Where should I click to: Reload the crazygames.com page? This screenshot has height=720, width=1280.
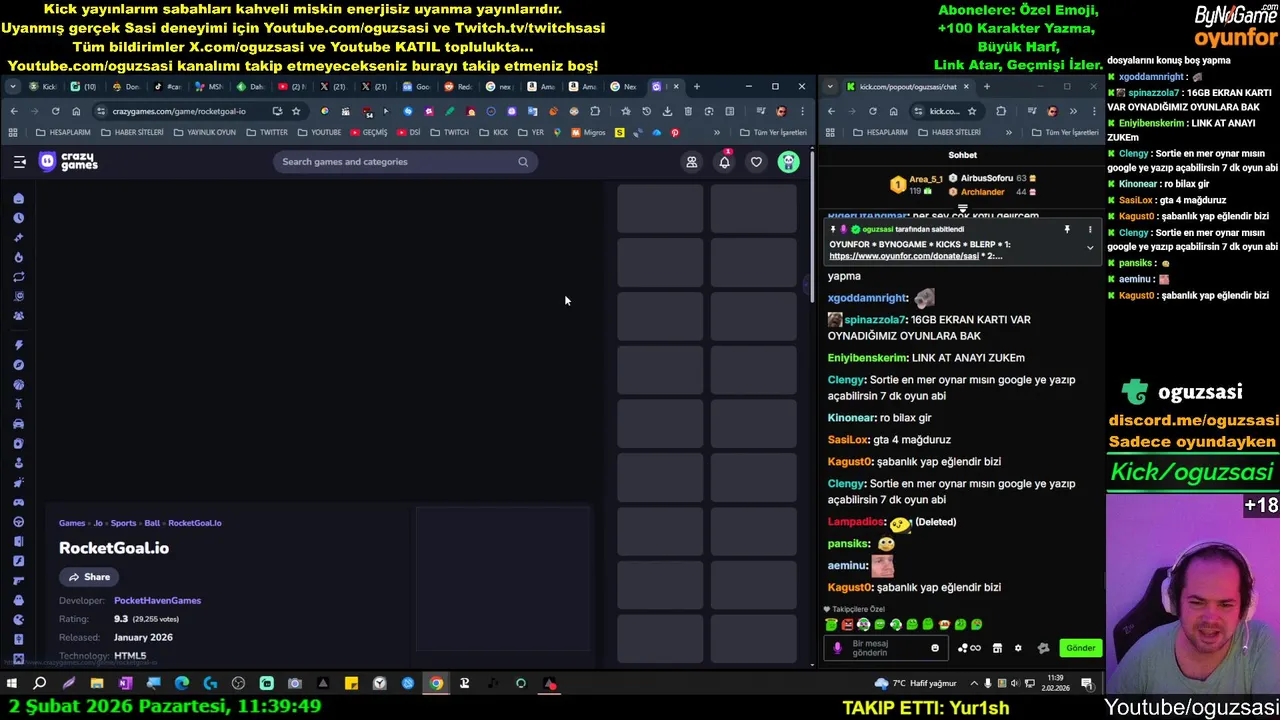coord(55,111)
